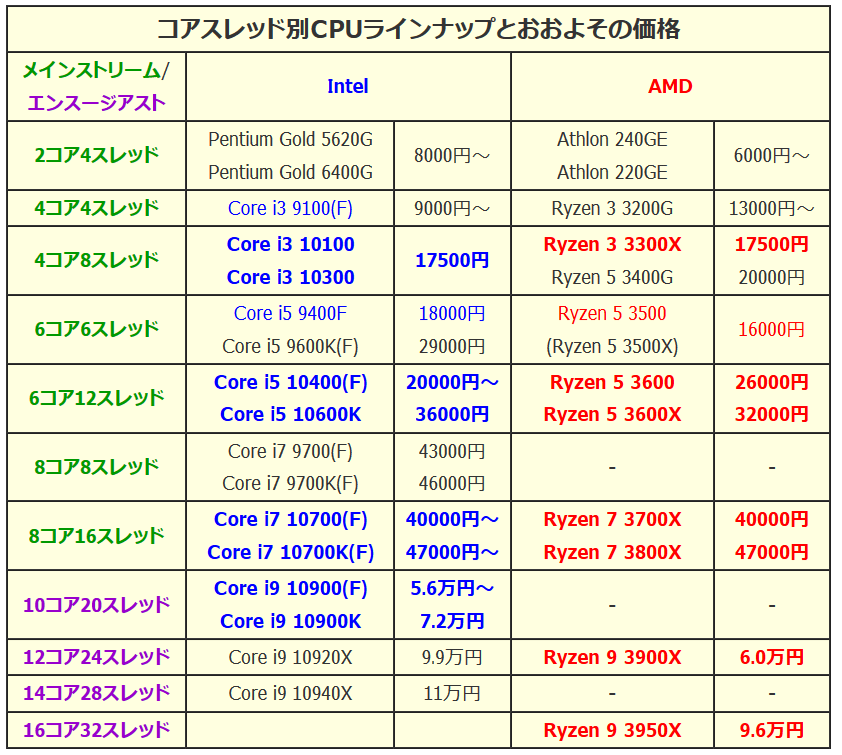This screenshot has height=755, width=842.
Task: Click the Core i5 9400F entry
Action: [291, 313]
